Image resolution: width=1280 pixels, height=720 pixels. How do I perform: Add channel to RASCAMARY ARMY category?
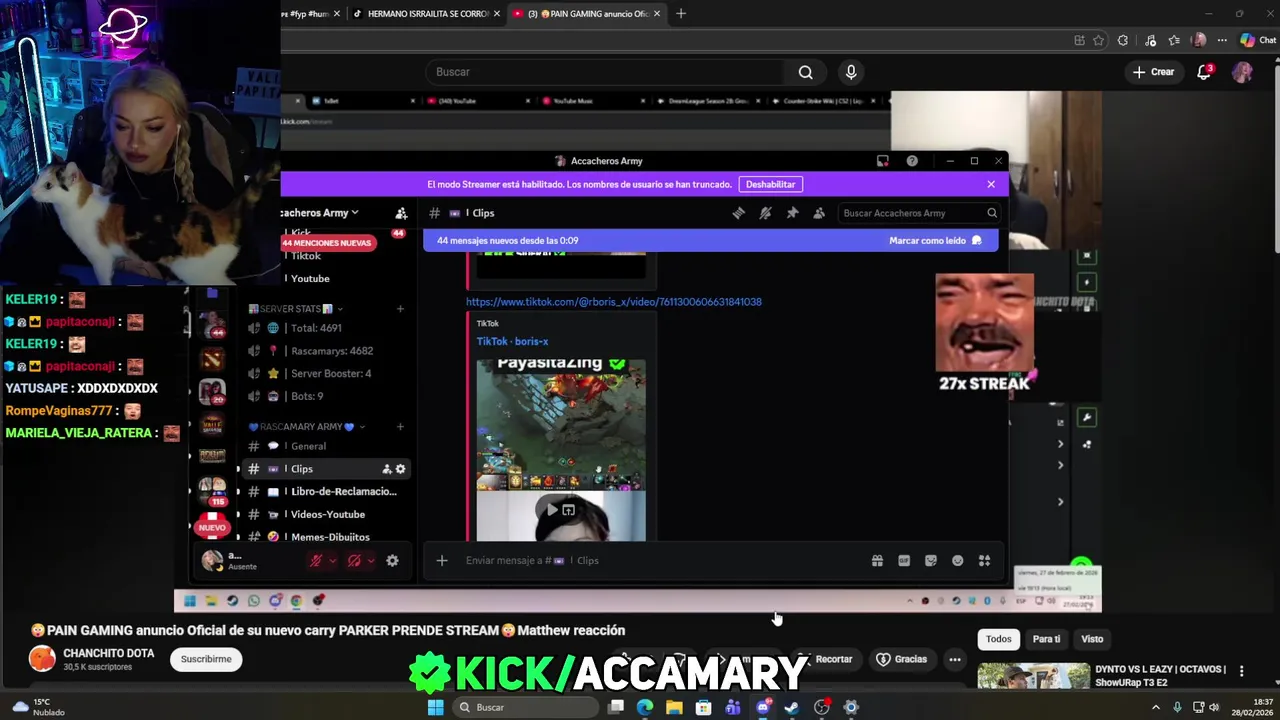click(400, 427)
